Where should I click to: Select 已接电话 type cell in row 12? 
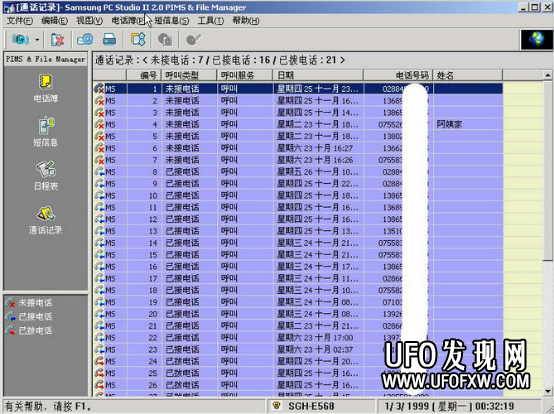tap(189, 219)
